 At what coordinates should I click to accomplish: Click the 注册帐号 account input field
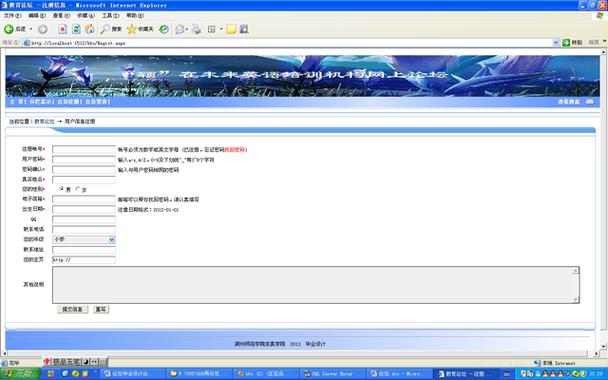point(84,150)
